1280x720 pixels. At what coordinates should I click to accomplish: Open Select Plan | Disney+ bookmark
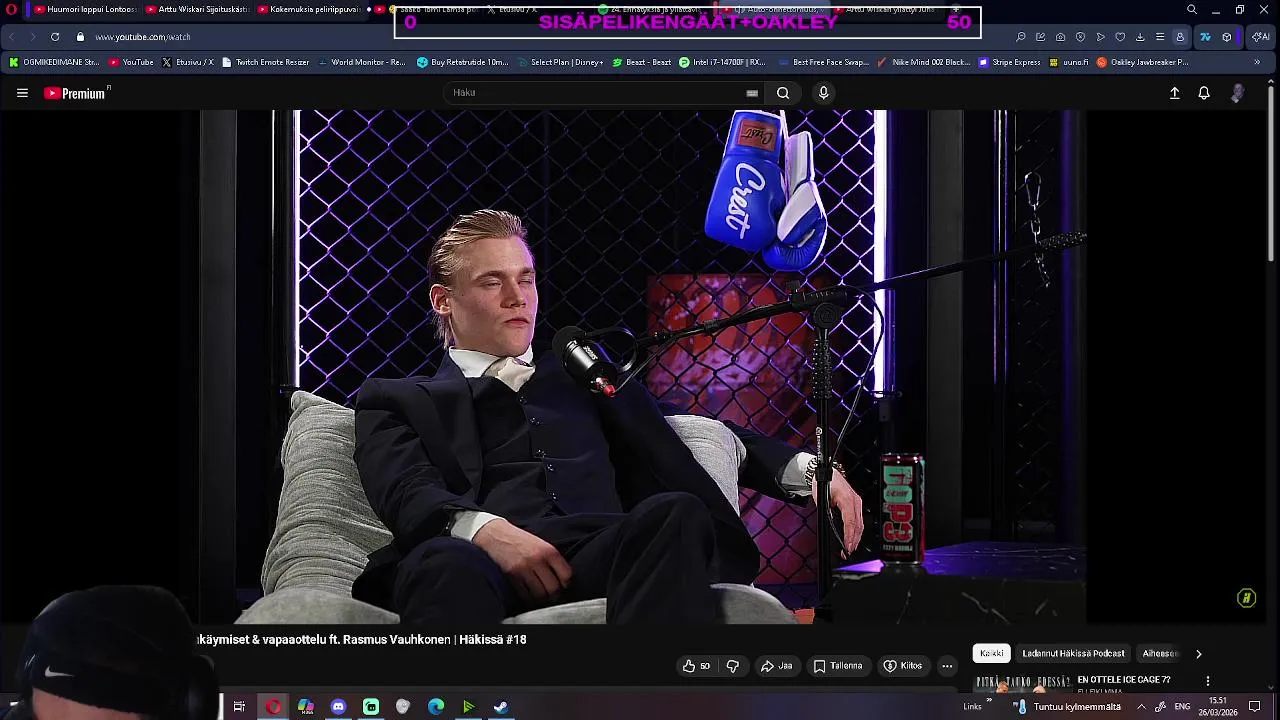click(x=560, y=62)
